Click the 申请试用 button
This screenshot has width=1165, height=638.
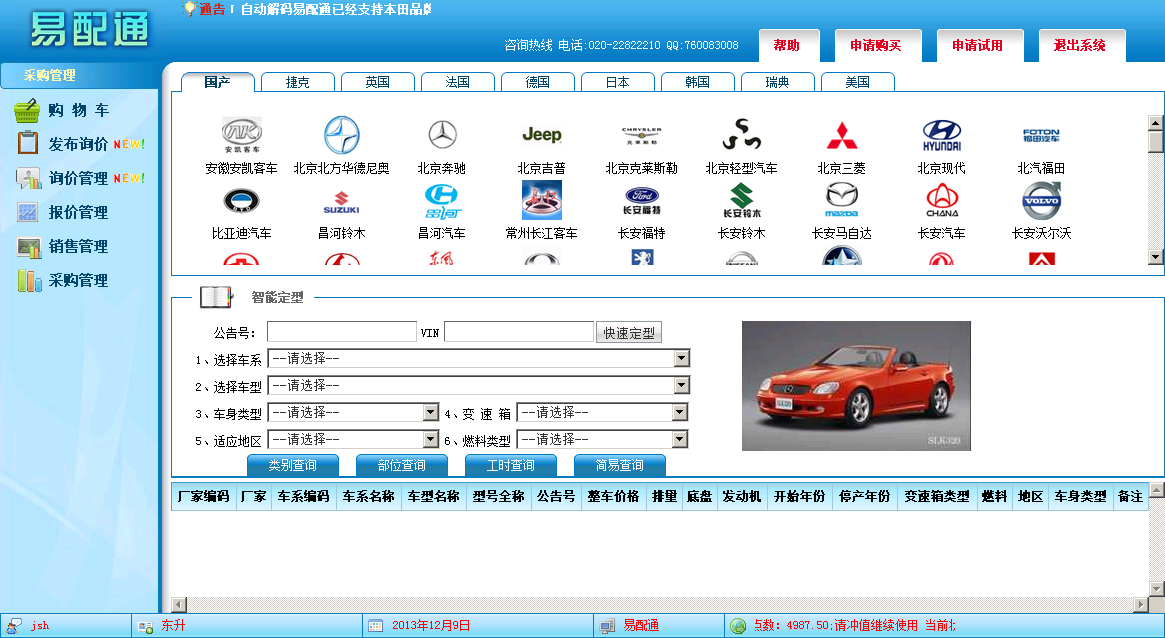[980, 46]
